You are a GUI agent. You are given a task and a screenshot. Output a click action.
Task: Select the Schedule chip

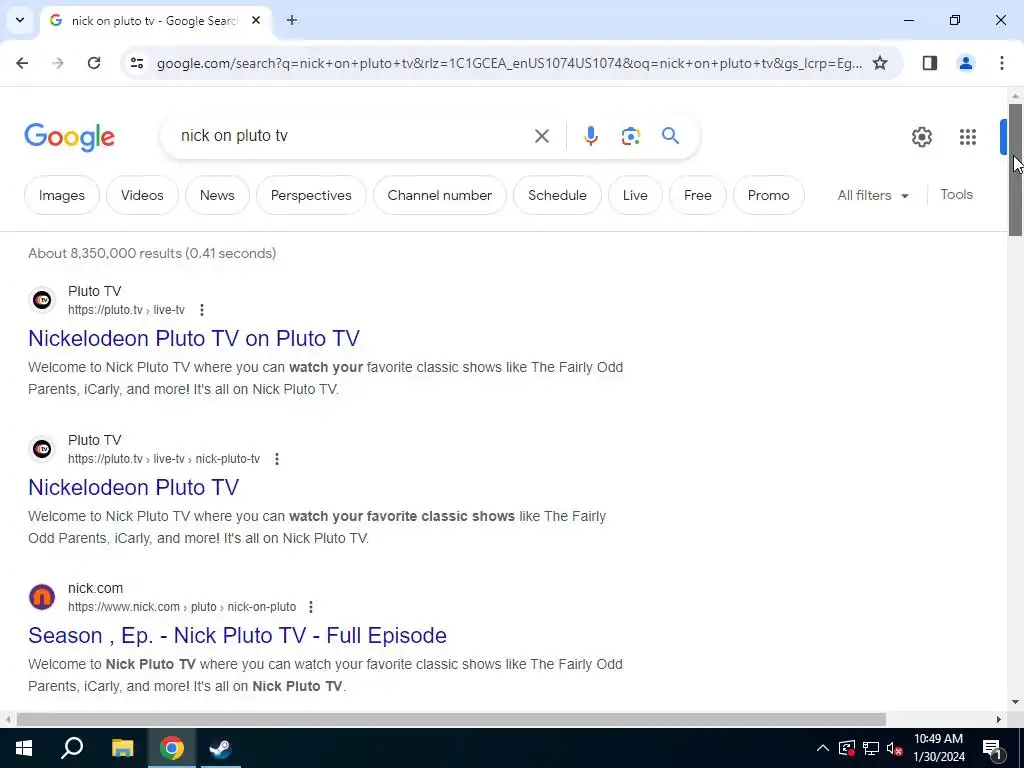point(557,195)
